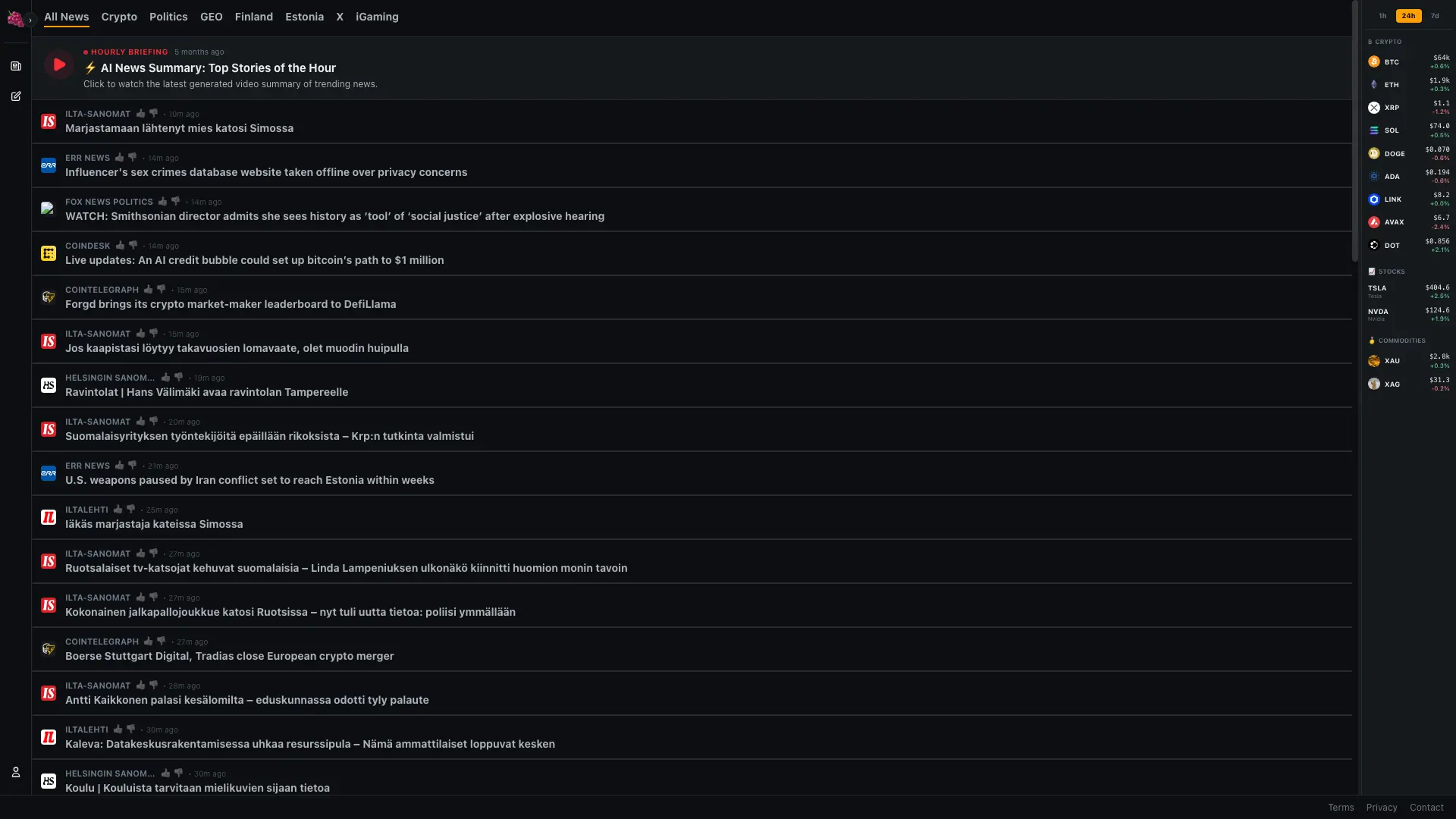Dislike the 'Marjastamaan lähtenyt mies' story
Image resolution: width=1456 pixels, height=819 pixels.
[x=154, y=114]
